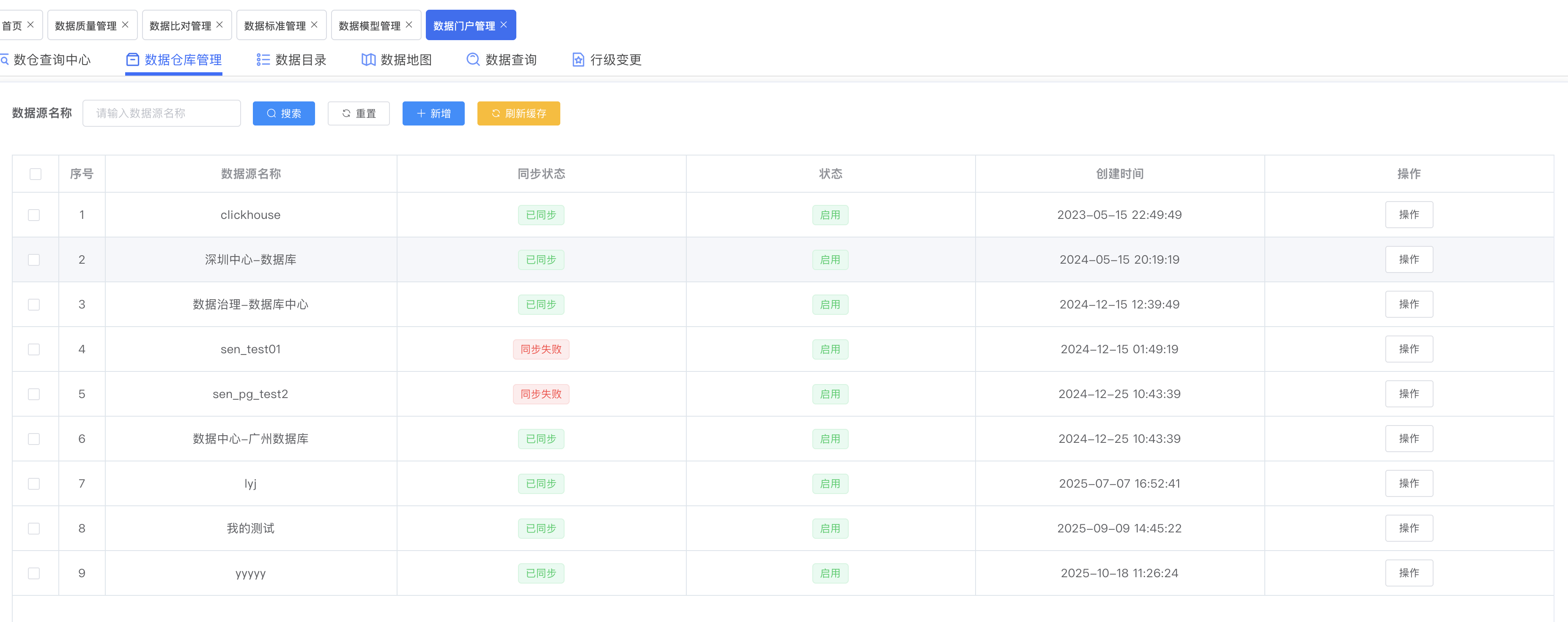Click the 数仓查询中心 search icon
The image size is (1568, 622).
coord(5,60)
